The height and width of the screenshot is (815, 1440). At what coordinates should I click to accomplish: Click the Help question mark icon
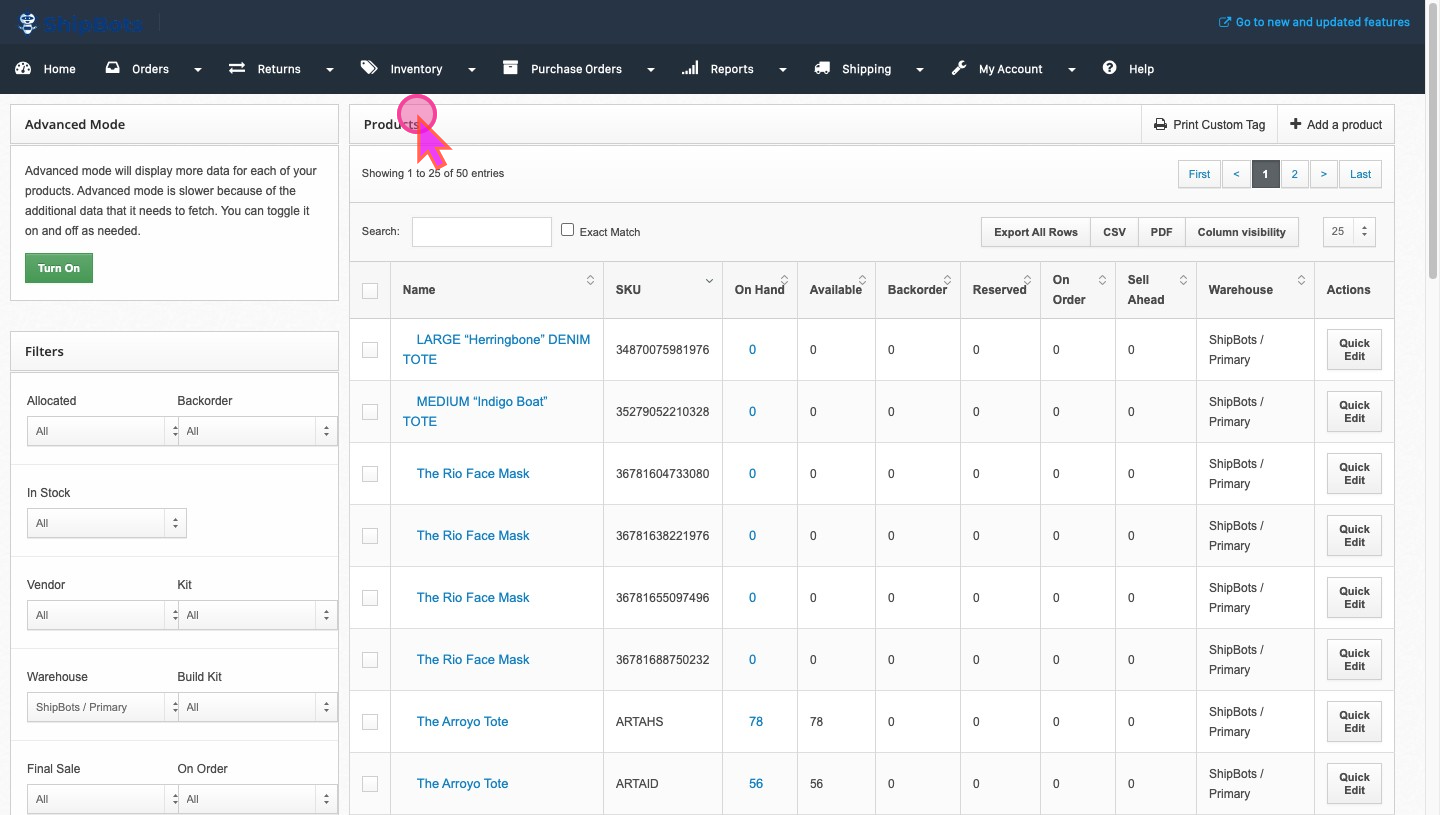click(1109, 68)
